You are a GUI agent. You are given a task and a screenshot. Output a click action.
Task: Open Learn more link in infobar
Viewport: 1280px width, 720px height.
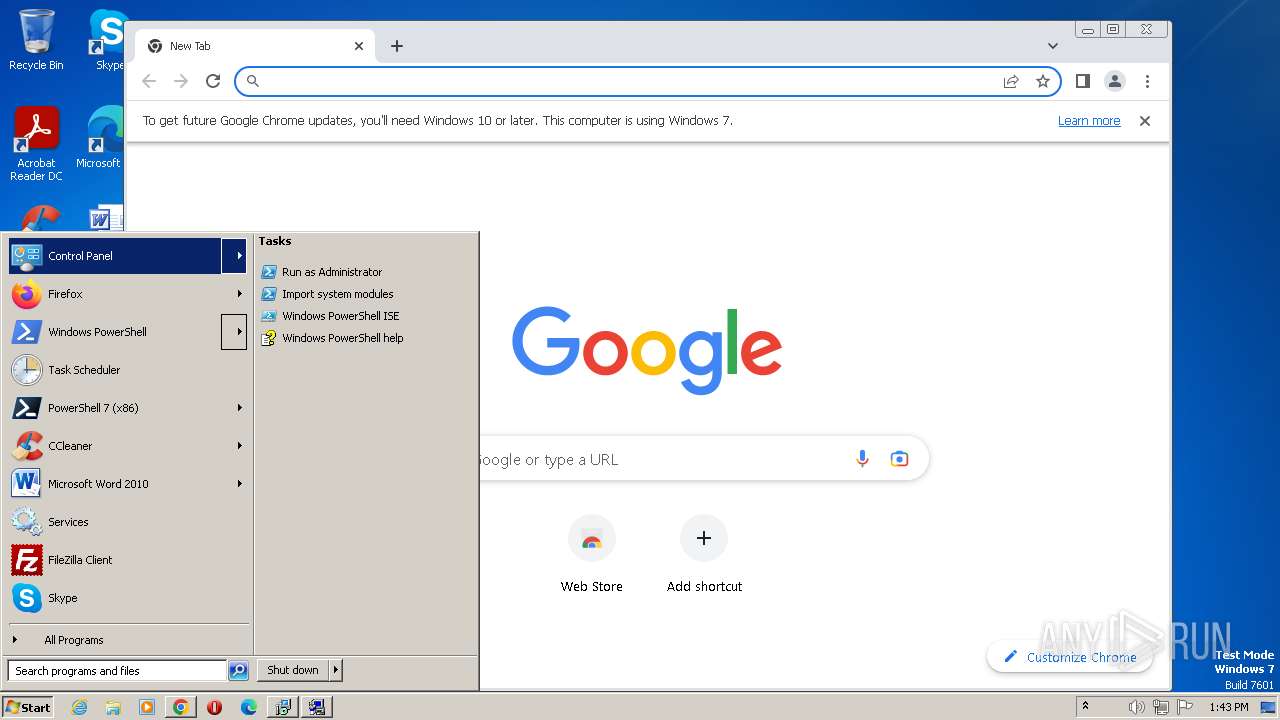(x=1089, y=121)
